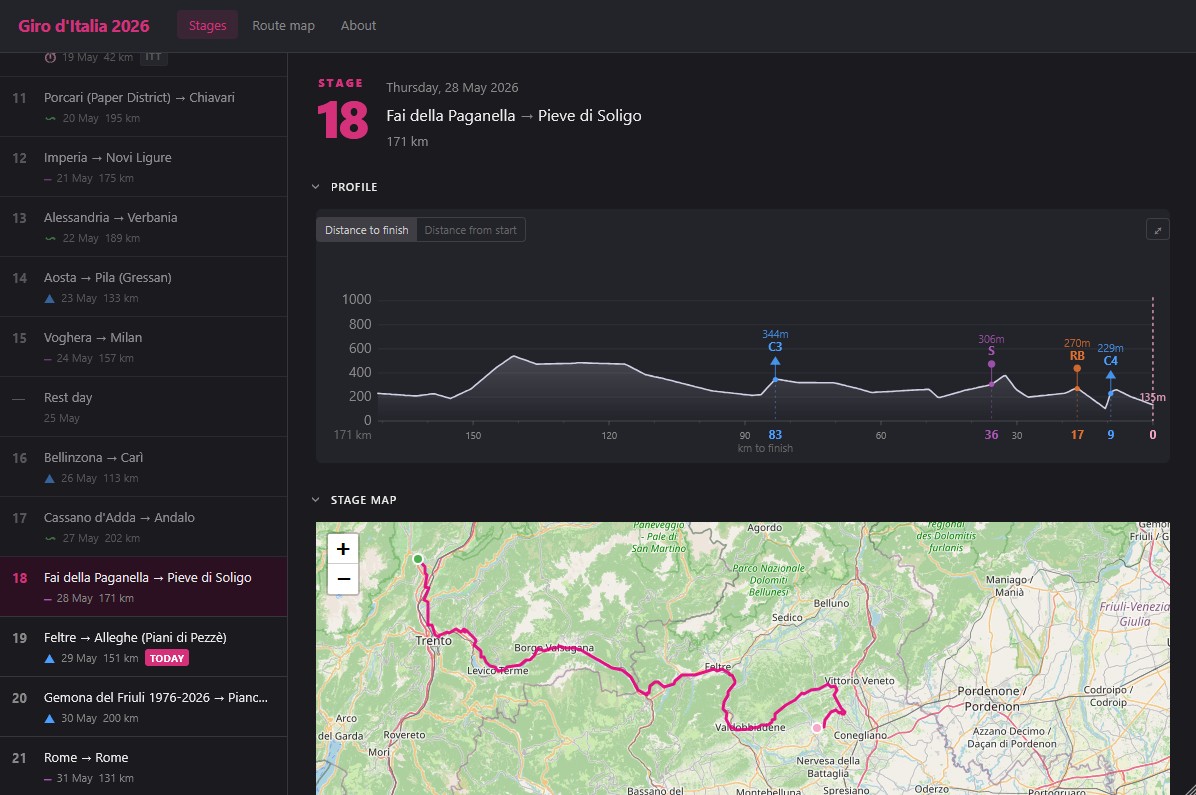Select the Rest day entry 25 May
1196x795 pixels.
coord(143,407)
